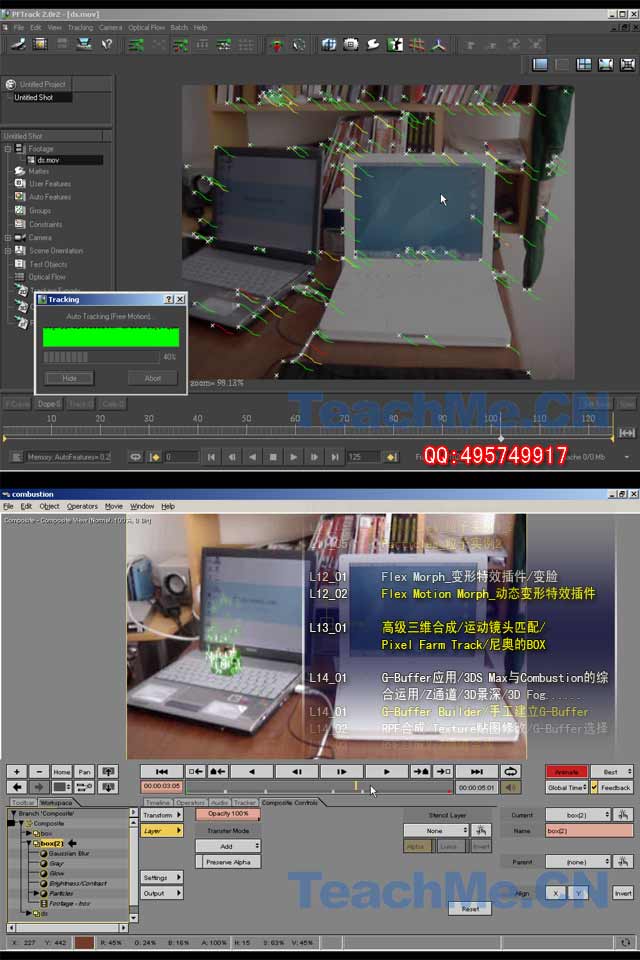Screen dimensions: 640x960
Task: Click the zoom-out minus button in combustion
Action: tap(39, 771)
